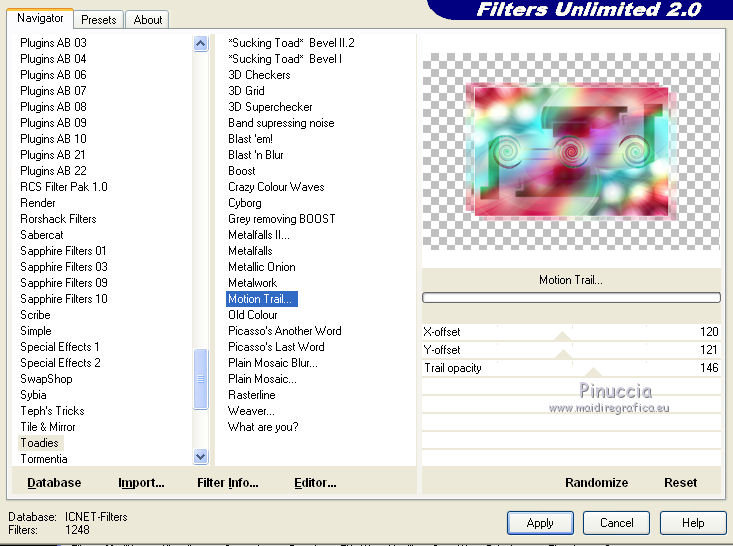Screen dimensions: 733x546
Task: Select the Sybia category
Action: 33,395
